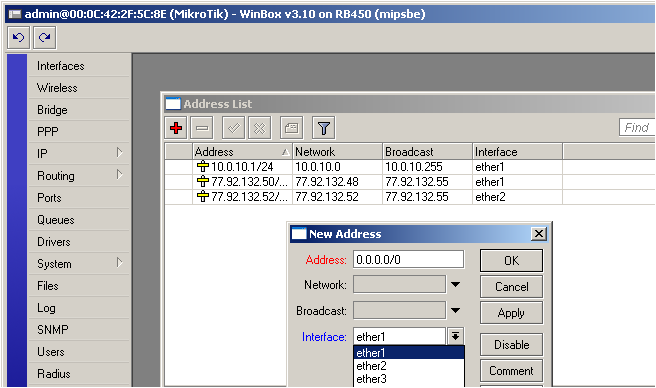The width and height of the screenshot is (656, 388).
Task: Click Disable in New Address dialog
Action: coord(511,344)
